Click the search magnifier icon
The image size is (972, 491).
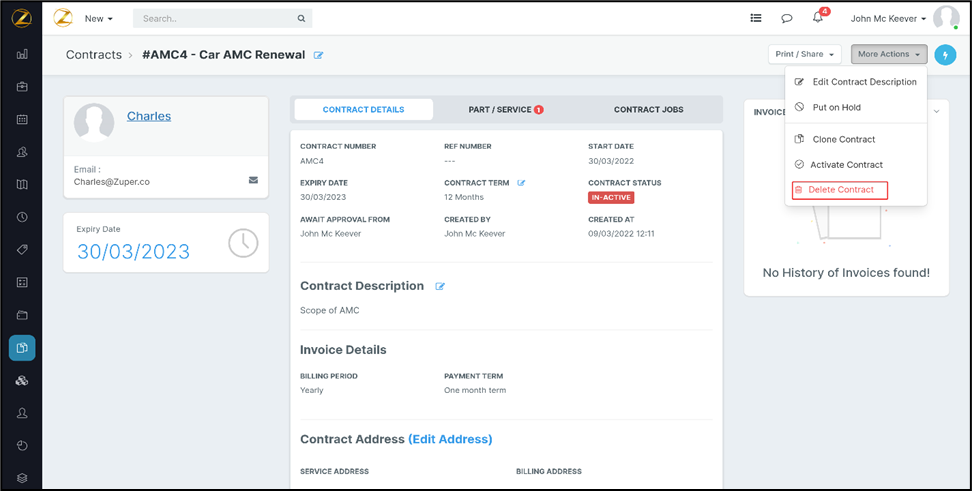click(301, 19)
